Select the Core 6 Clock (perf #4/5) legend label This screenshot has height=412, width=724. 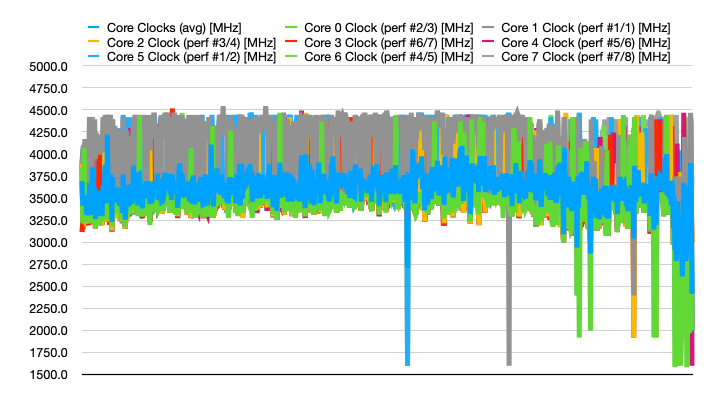(374, 57)
